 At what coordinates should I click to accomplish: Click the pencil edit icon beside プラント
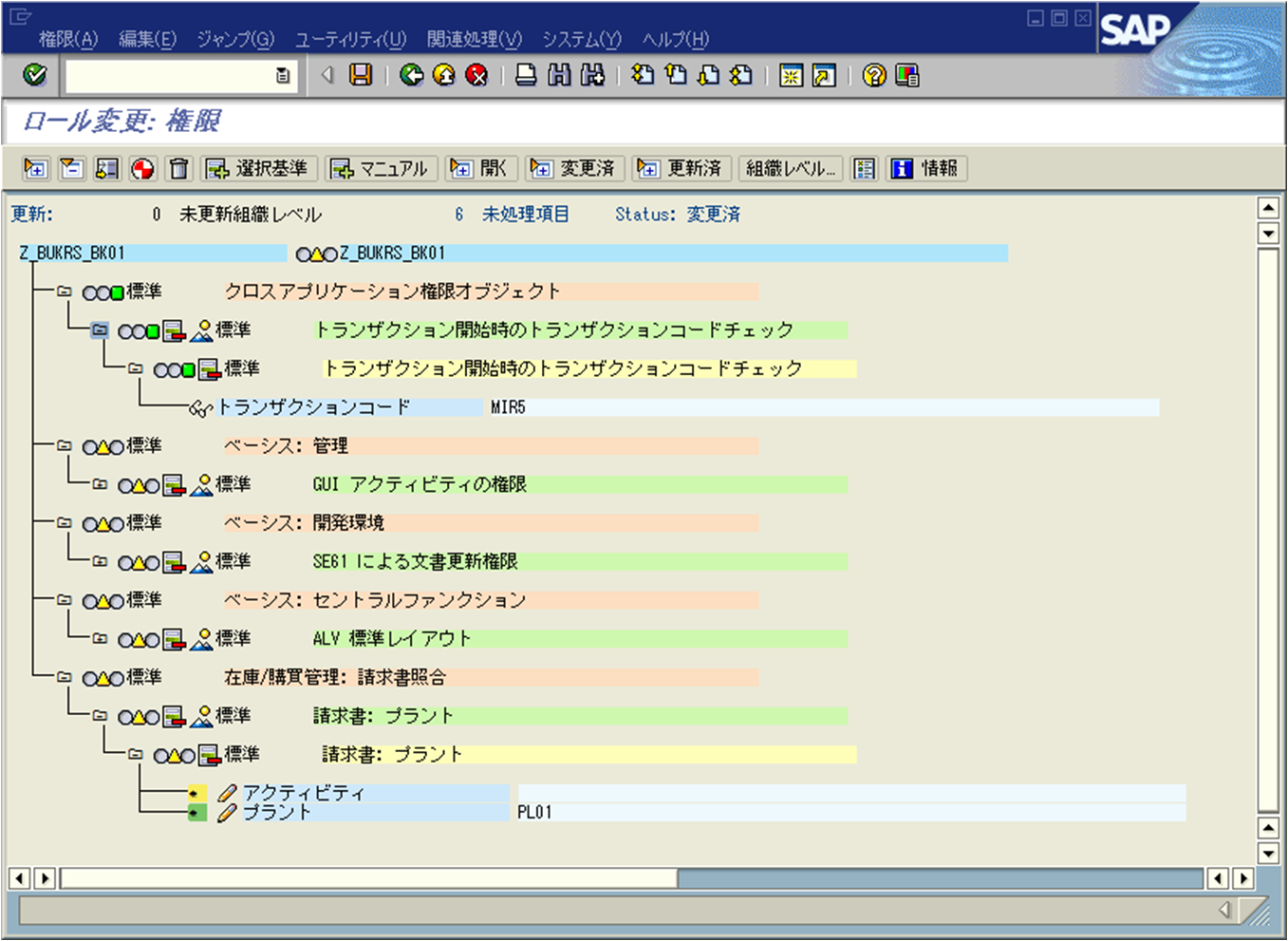click(x=225, y=813)
